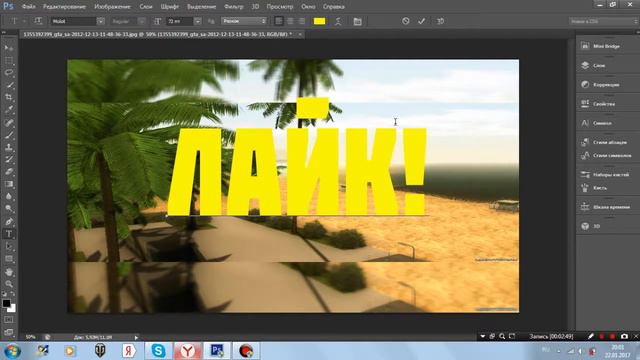Viewport: 640px width, 360px height.
Task: Open the workspace switcher dropdown
Action: click(604, 21)
